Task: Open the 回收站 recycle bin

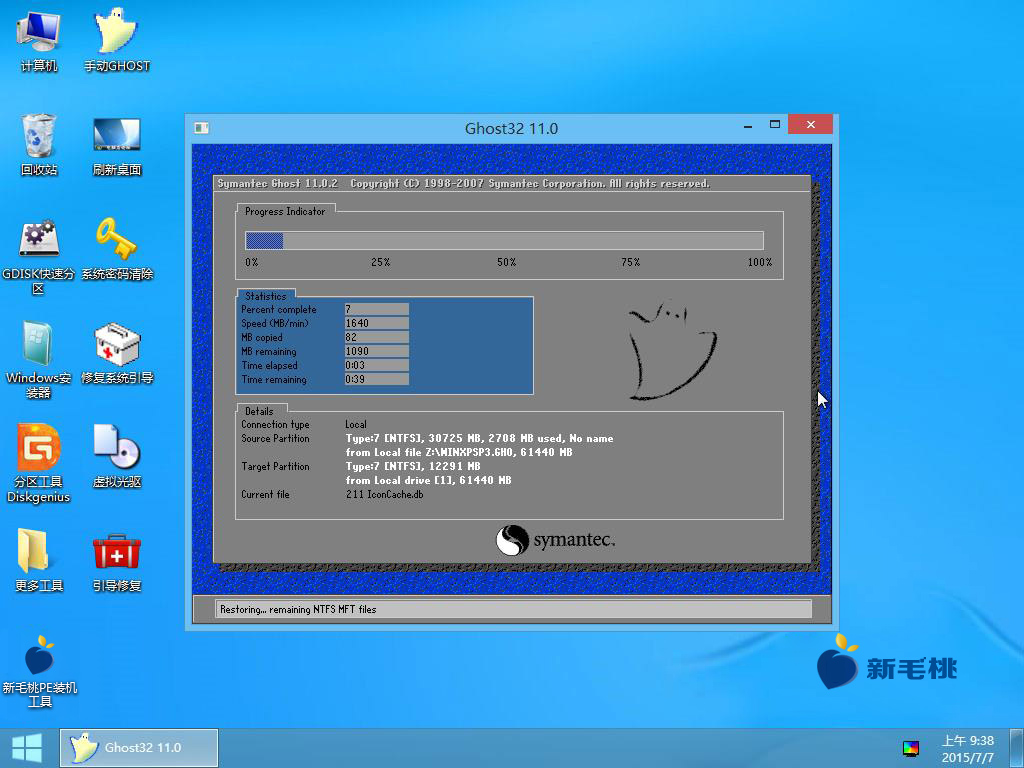Action: point(39,144)
